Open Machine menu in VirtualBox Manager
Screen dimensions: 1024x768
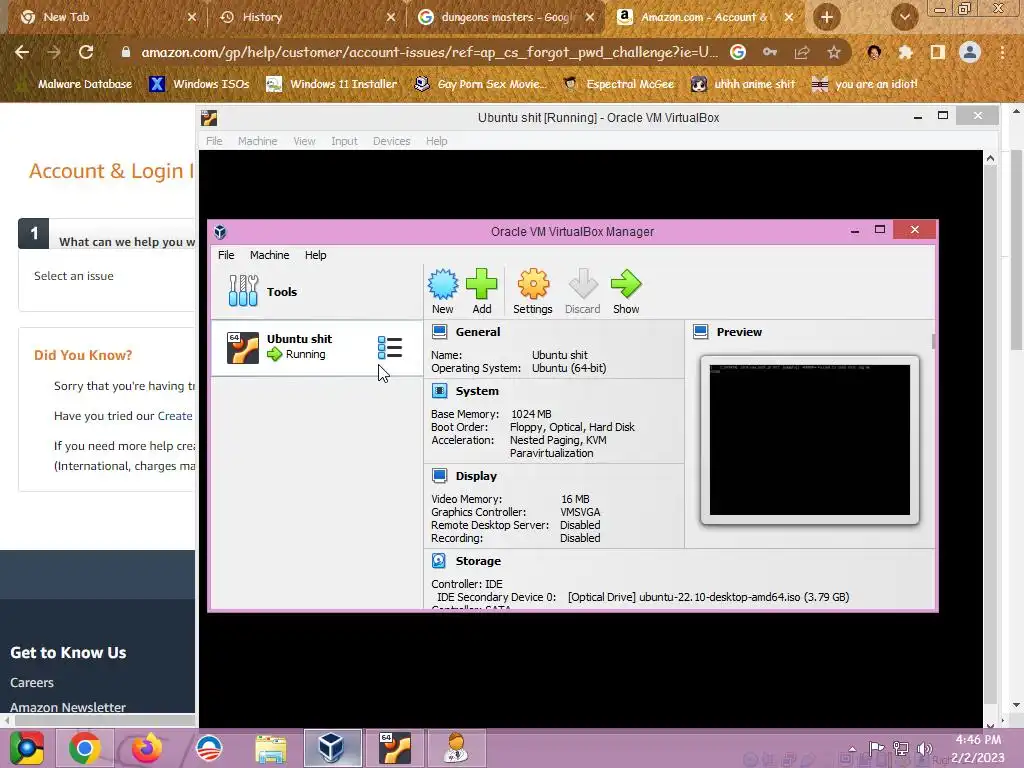pyautogui.click(x=269, y=255)
